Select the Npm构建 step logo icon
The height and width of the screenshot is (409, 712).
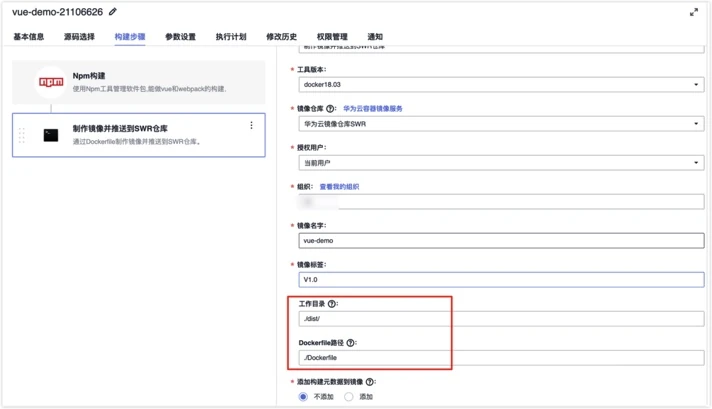[51, 82]
